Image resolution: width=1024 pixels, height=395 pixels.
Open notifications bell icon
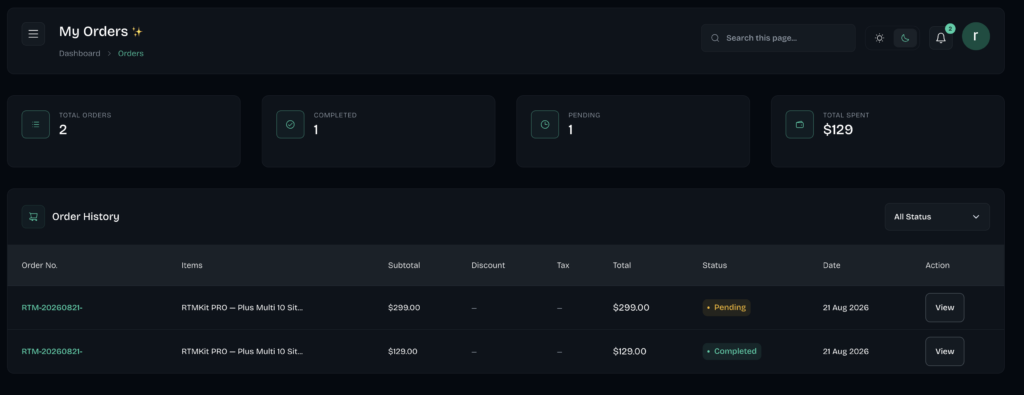(x=940, y=38)
